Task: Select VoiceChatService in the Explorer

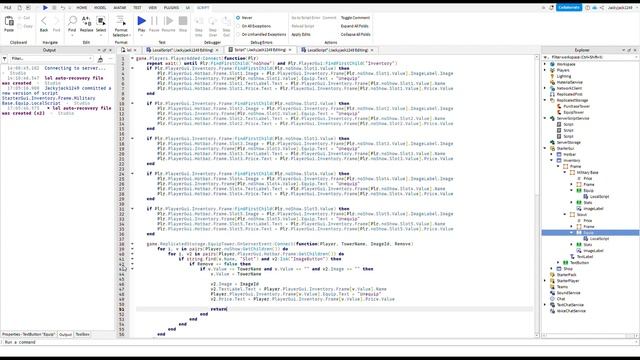Action: click(571, 311)
